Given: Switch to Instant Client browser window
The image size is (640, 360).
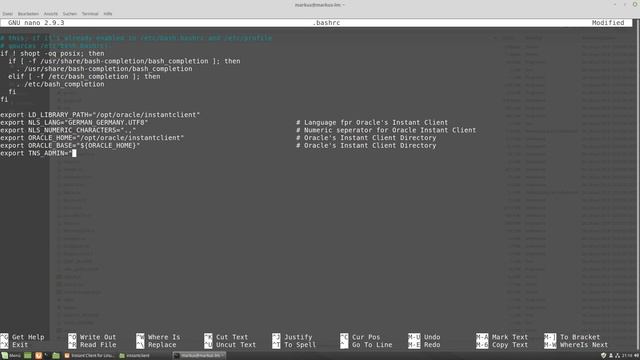Looking at the screenshot, I should 89,356.
